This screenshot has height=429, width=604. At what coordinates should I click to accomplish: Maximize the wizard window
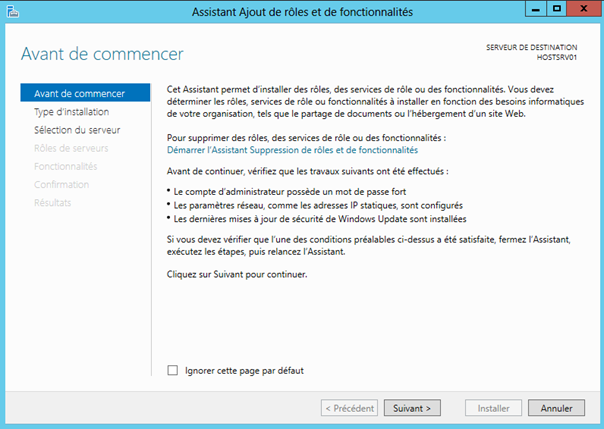tap(553, 10)
